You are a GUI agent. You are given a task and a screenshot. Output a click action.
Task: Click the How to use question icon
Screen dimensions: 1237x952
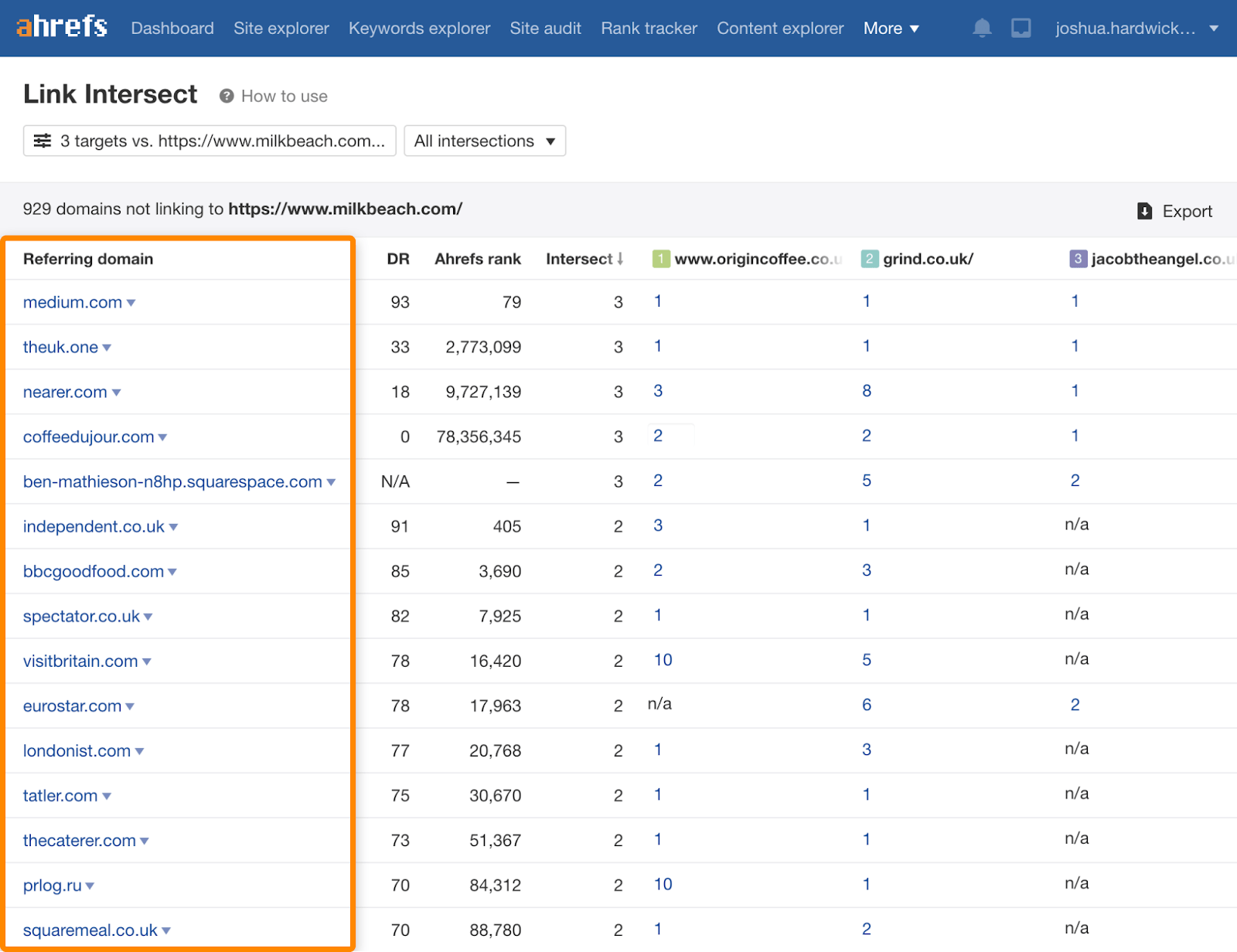tap(227, 96)
